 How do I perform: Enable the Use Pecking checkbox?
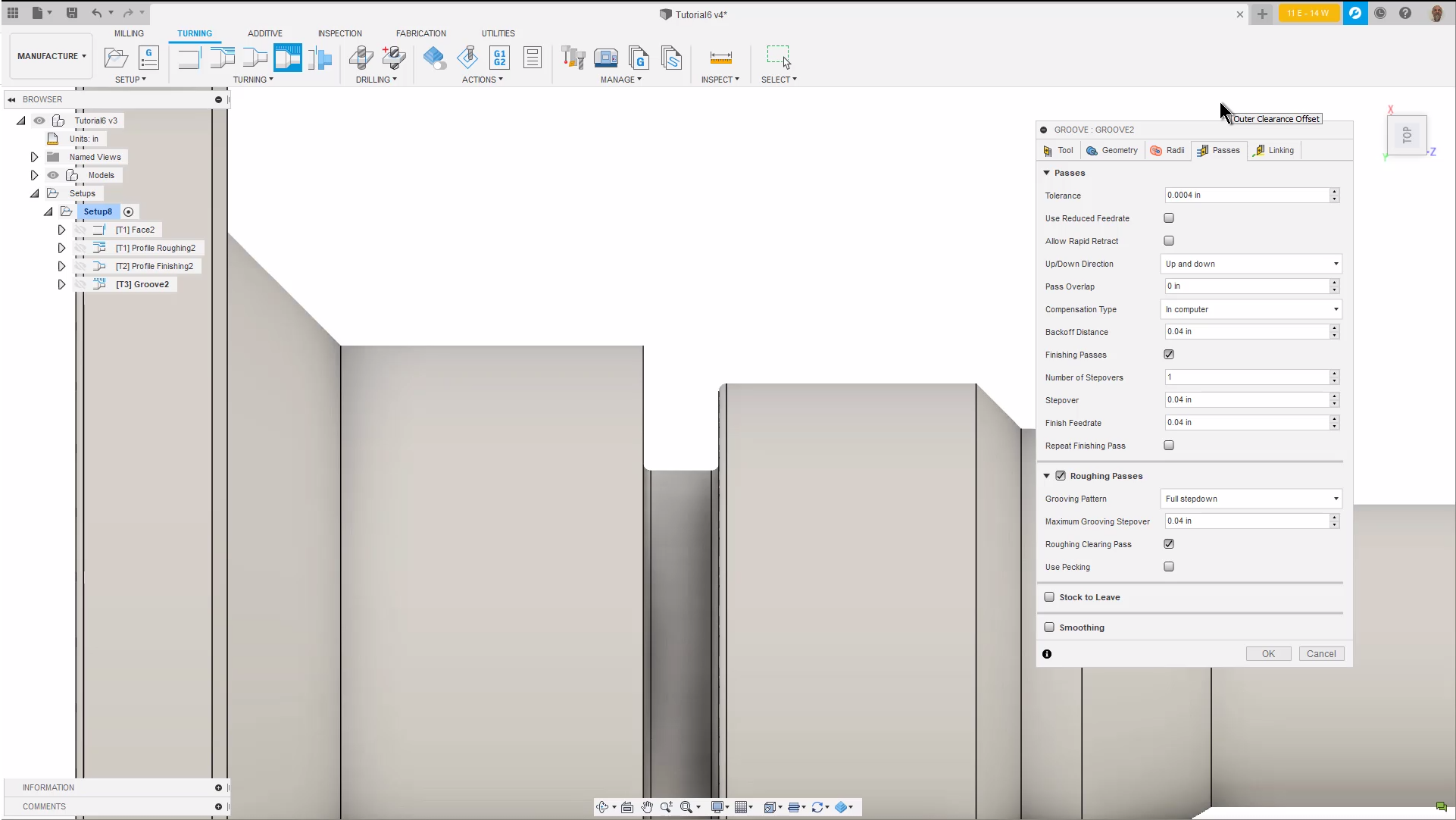[1169, 567]
